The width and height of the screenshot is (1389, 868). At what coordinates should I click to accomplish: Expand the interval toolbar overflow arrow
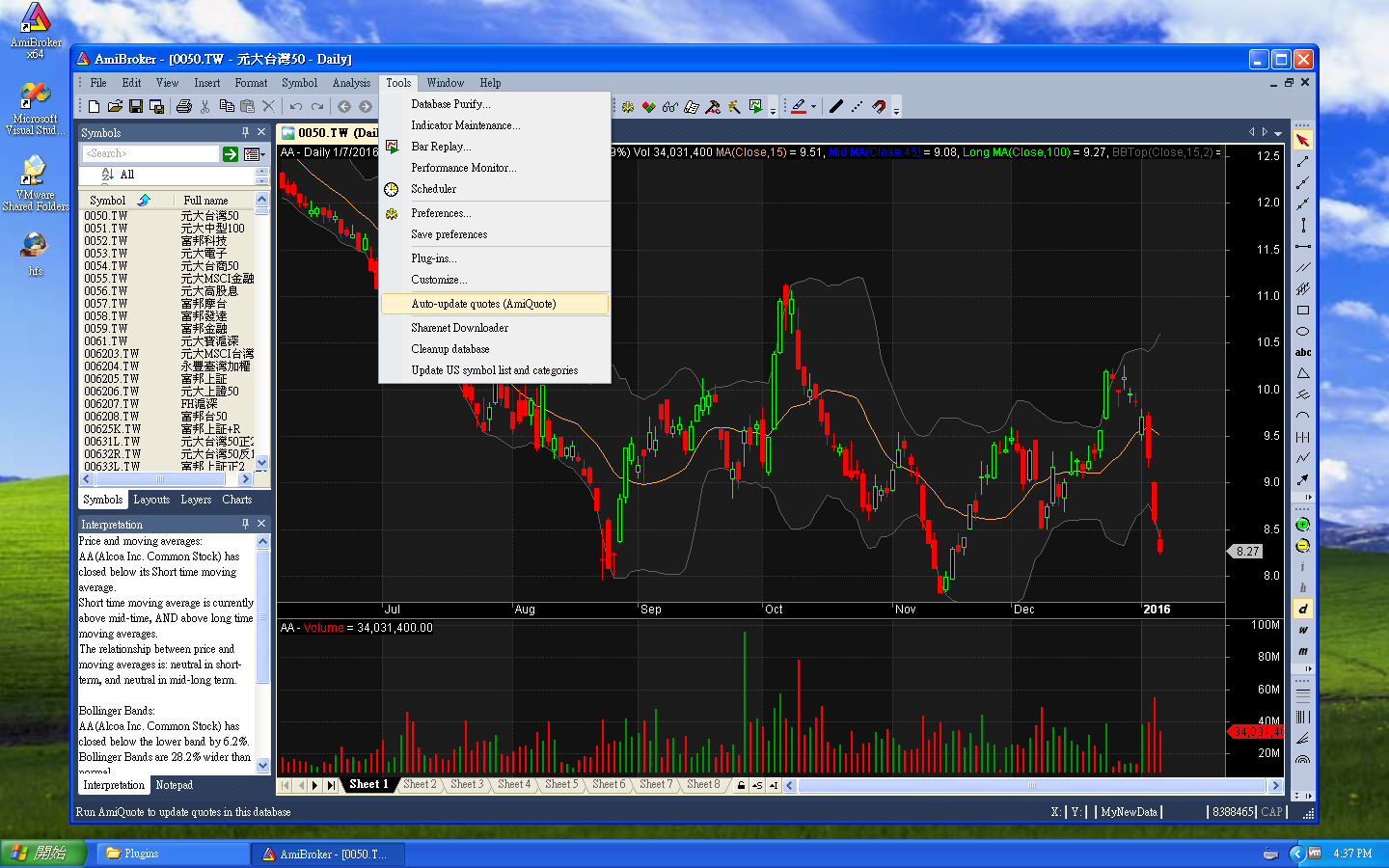(1308, 668)
